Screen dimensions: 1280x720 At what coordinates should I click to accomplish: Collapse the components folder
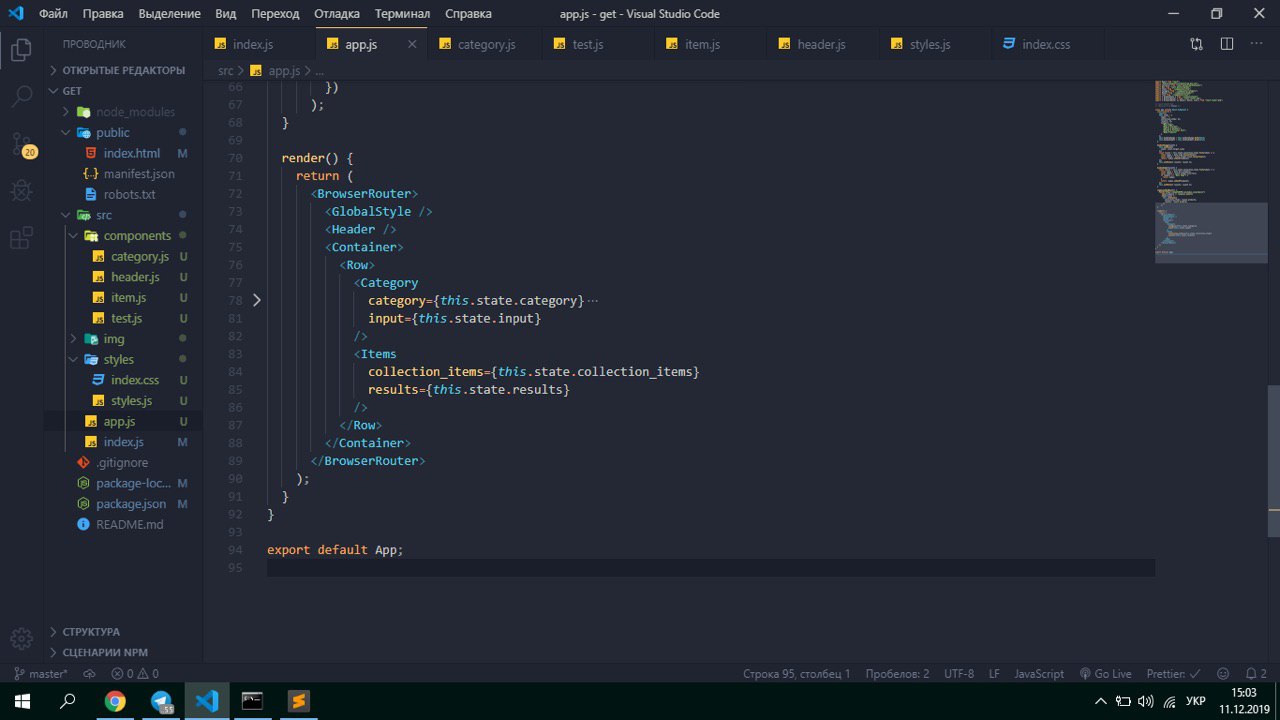coord(137,236)
